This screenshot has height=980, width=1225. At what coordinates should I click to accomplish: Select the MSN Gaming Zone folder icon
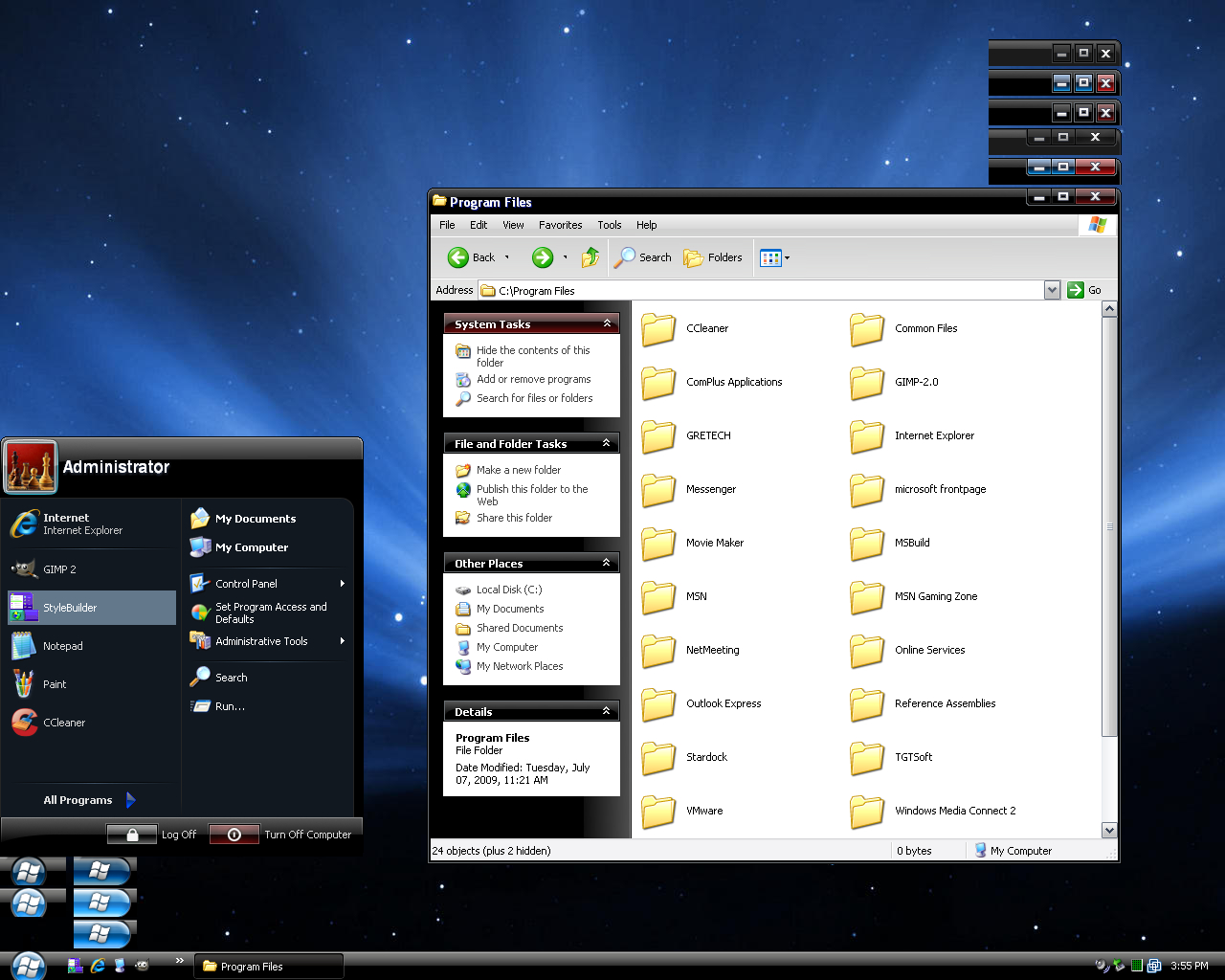pos(867,597)
